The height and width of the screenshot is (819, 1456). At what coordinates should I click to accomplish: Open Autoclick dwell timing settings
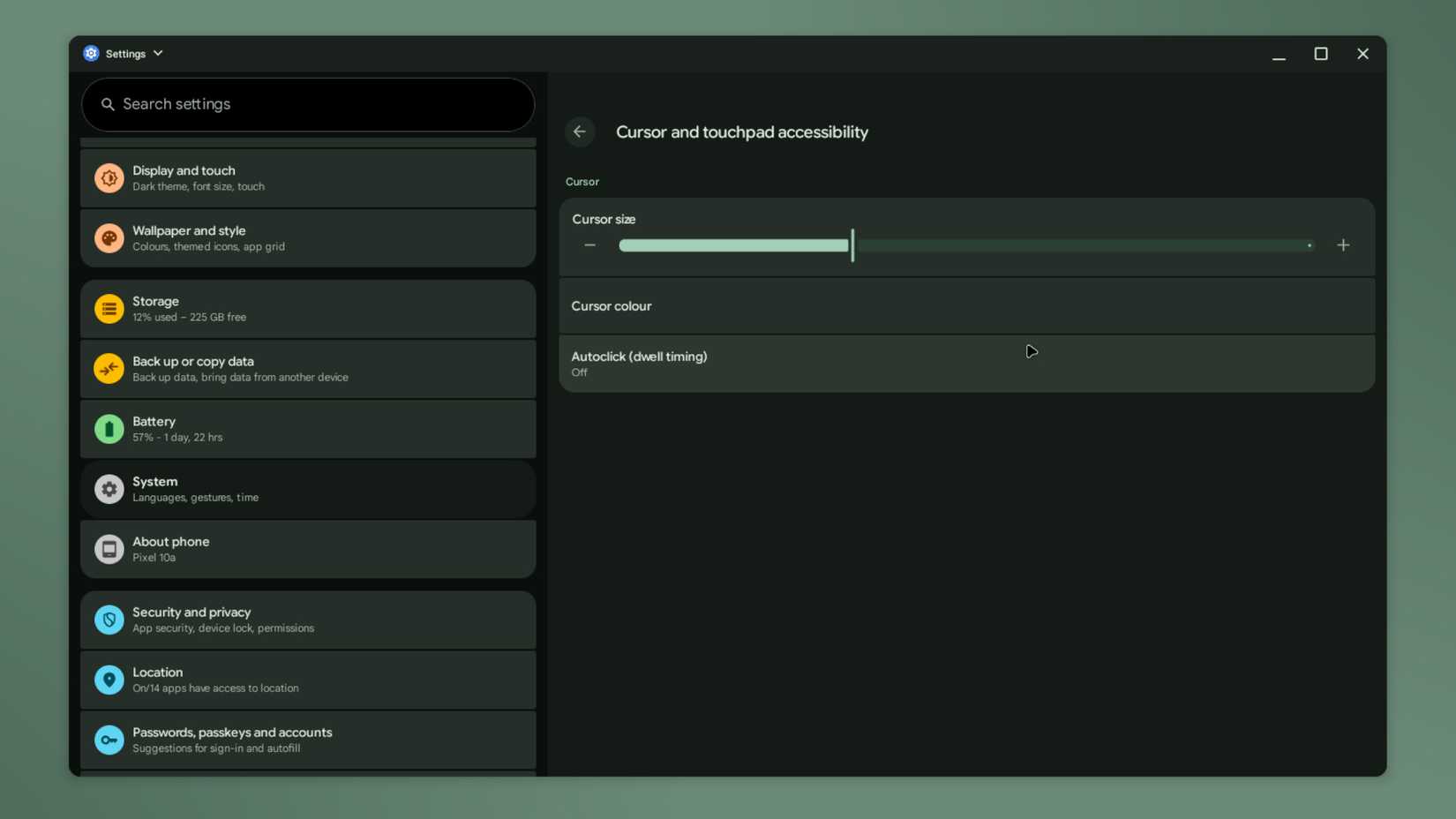click(966, 363)
